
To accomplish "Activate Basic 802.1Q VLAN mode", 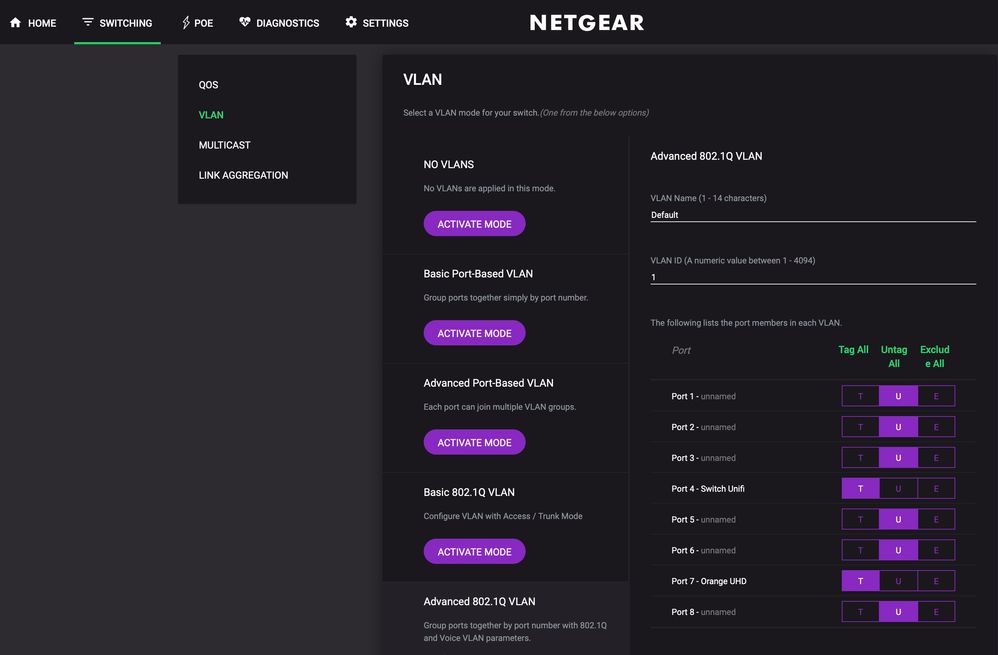I will [474, 552].
